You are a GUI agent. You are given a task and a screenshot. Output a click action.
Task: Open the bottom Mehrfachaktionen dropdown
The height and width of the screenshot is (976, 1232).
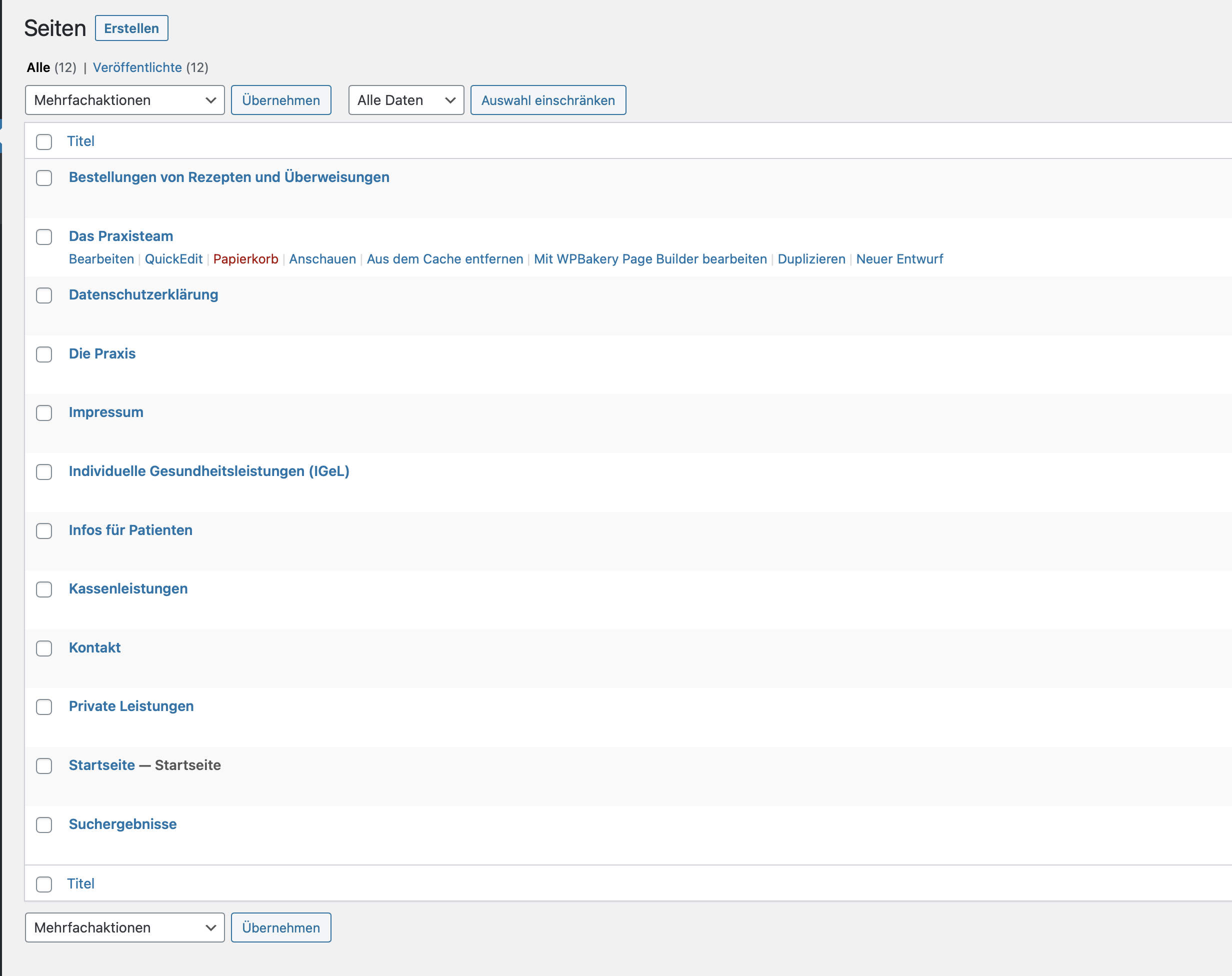124,927
